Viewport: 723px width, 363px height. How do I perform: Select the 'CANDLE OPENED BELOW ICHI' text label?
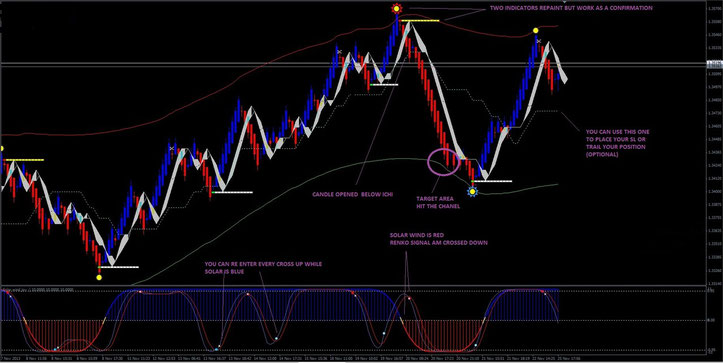pos(352,195)
